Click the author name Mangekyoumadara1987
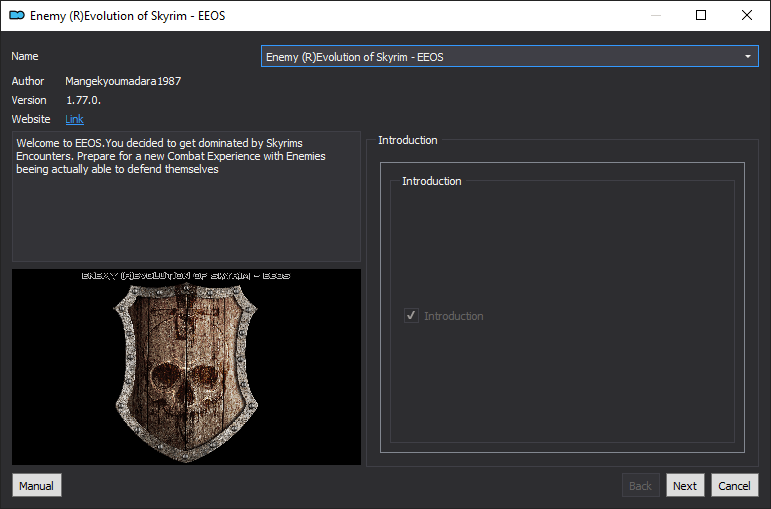This screenshot has width=771, height=509. pyautogui.click(x=123, y=81)
